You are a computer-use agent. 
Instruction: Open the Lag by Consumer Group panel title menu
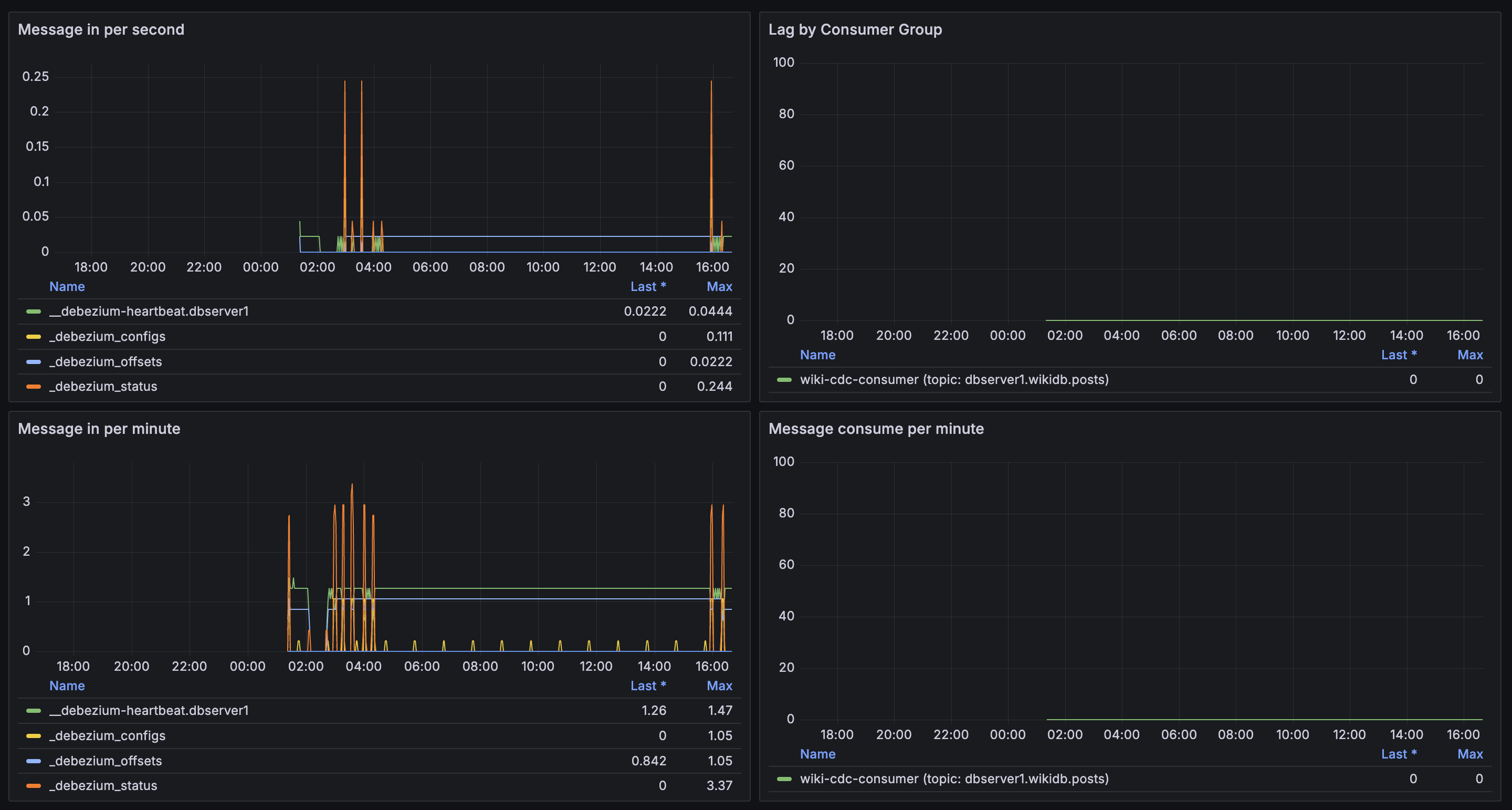[x=855, y=29]
